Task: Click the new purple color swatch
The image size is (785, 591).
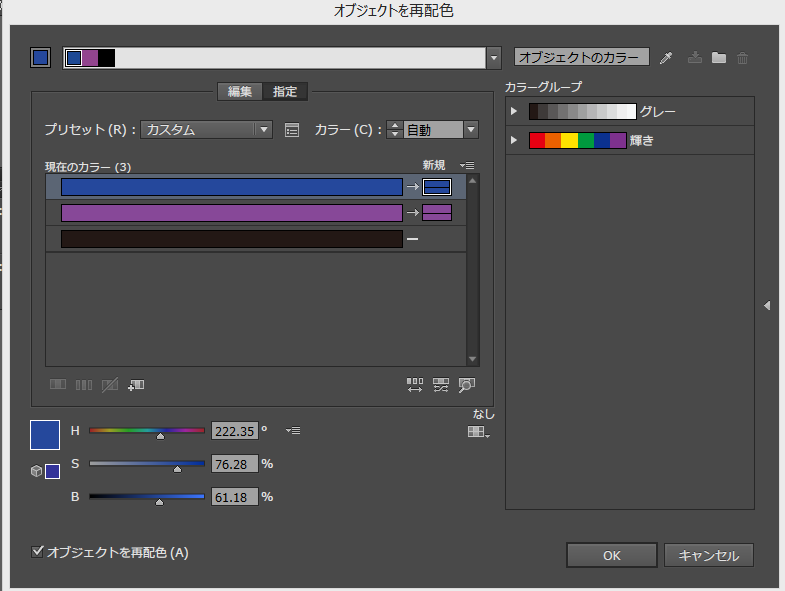Action: click(x=437, y=213)
